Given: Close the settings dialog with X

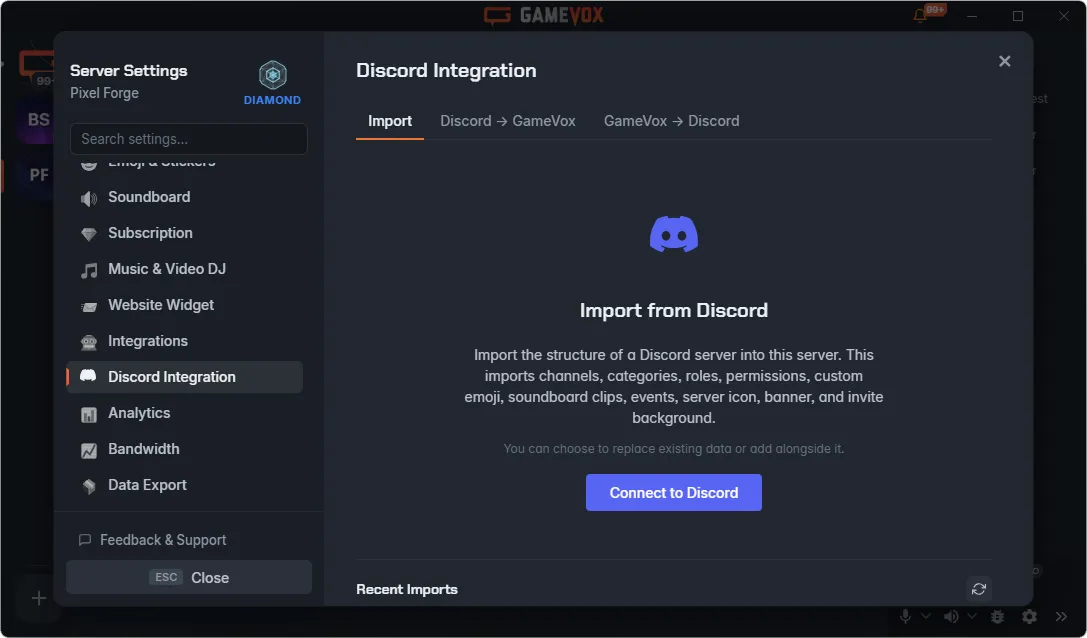Looking at the screenshot, I should pyautogui.click(x=1005, y=61).
